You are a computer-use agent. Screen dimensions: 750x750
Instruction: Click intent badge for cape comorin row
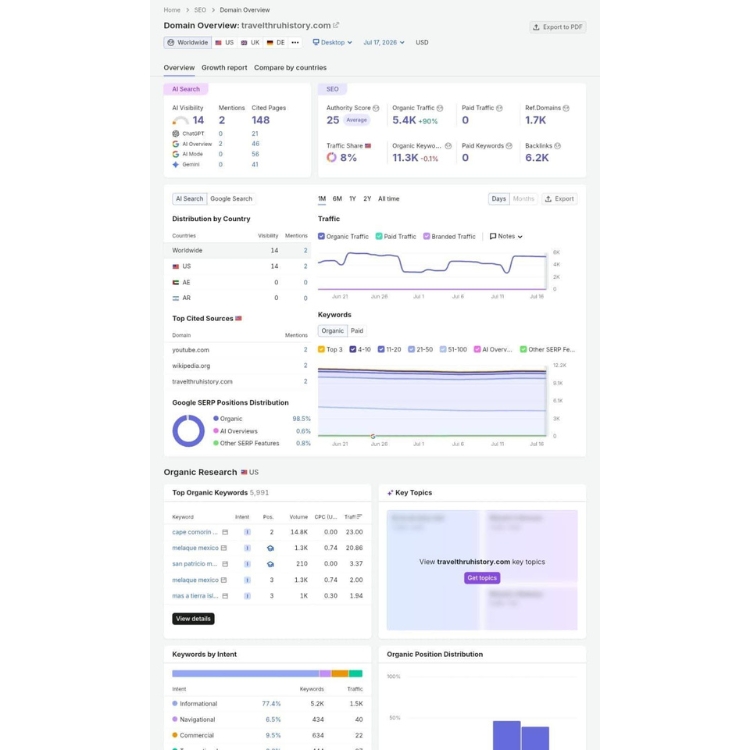(x=247, y=532)
